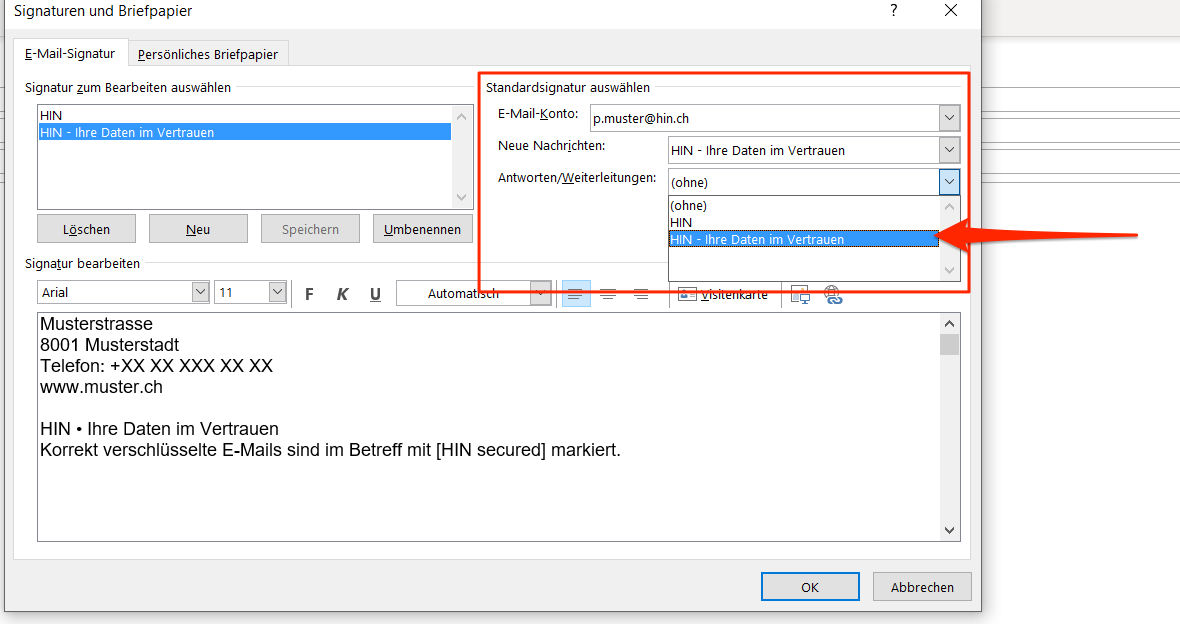
Task: Cancel with the Abbrechen button
Action: pyautogui.click(x=922, y=586)
